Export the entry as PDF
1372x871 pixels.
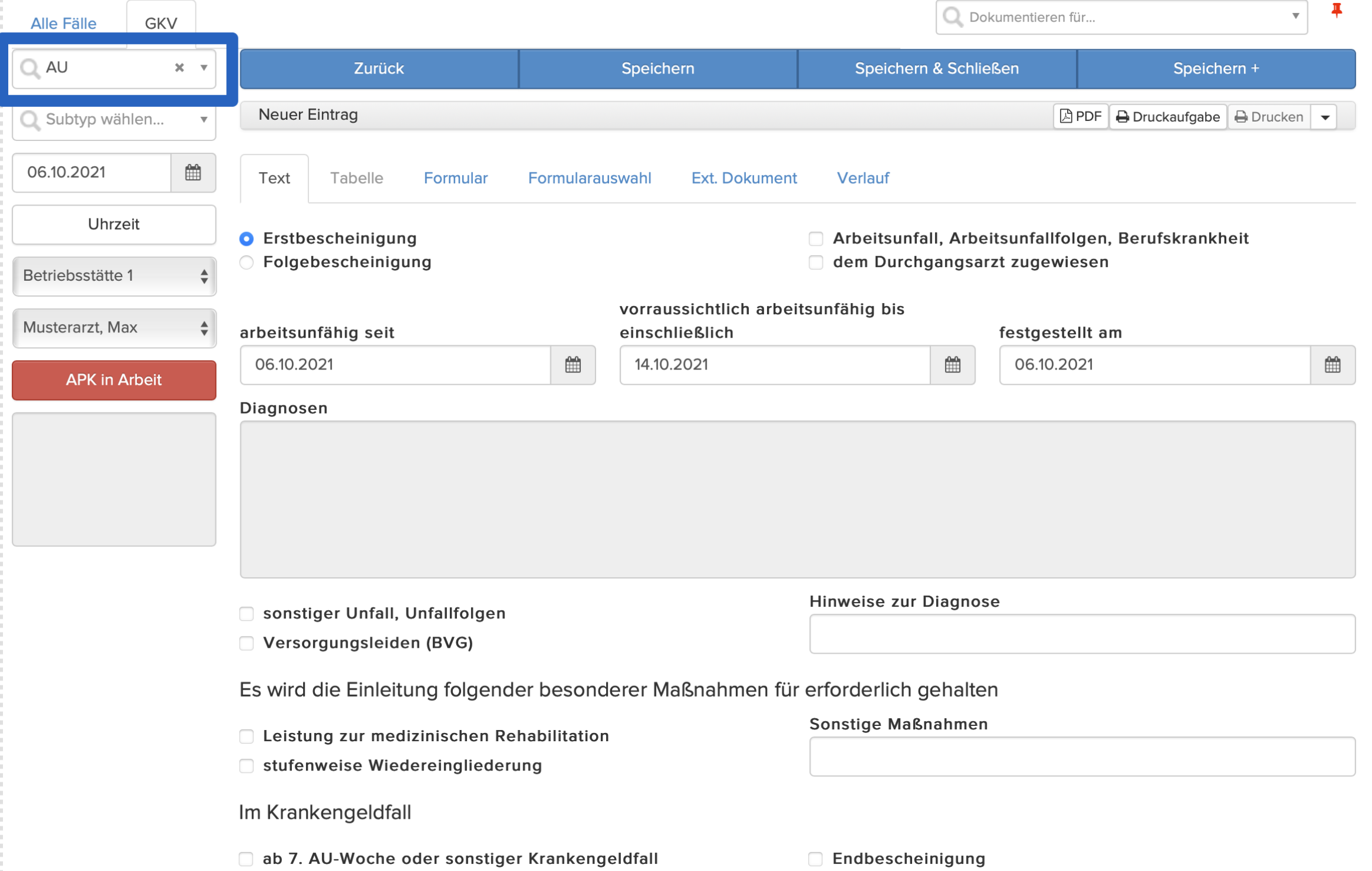(1080, 117)
